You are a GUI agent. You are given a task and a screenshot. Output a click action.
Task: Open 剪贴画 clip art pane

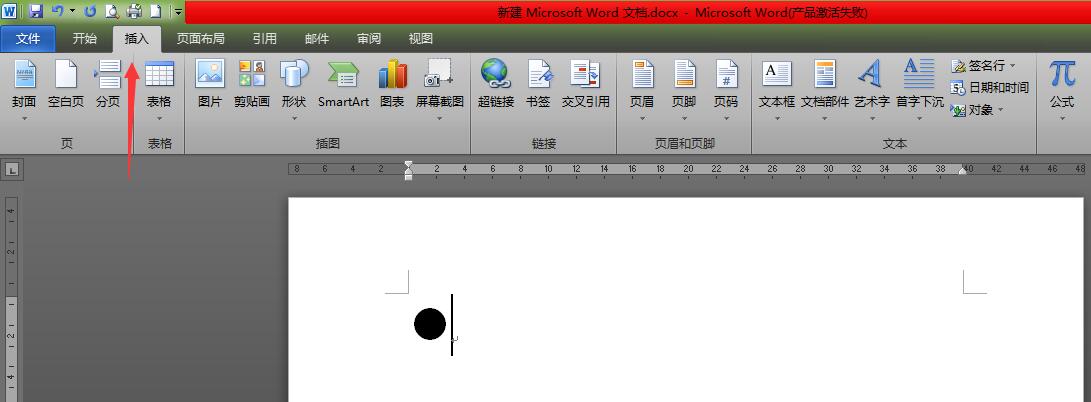pyautogui.click(x=252, y=84)
